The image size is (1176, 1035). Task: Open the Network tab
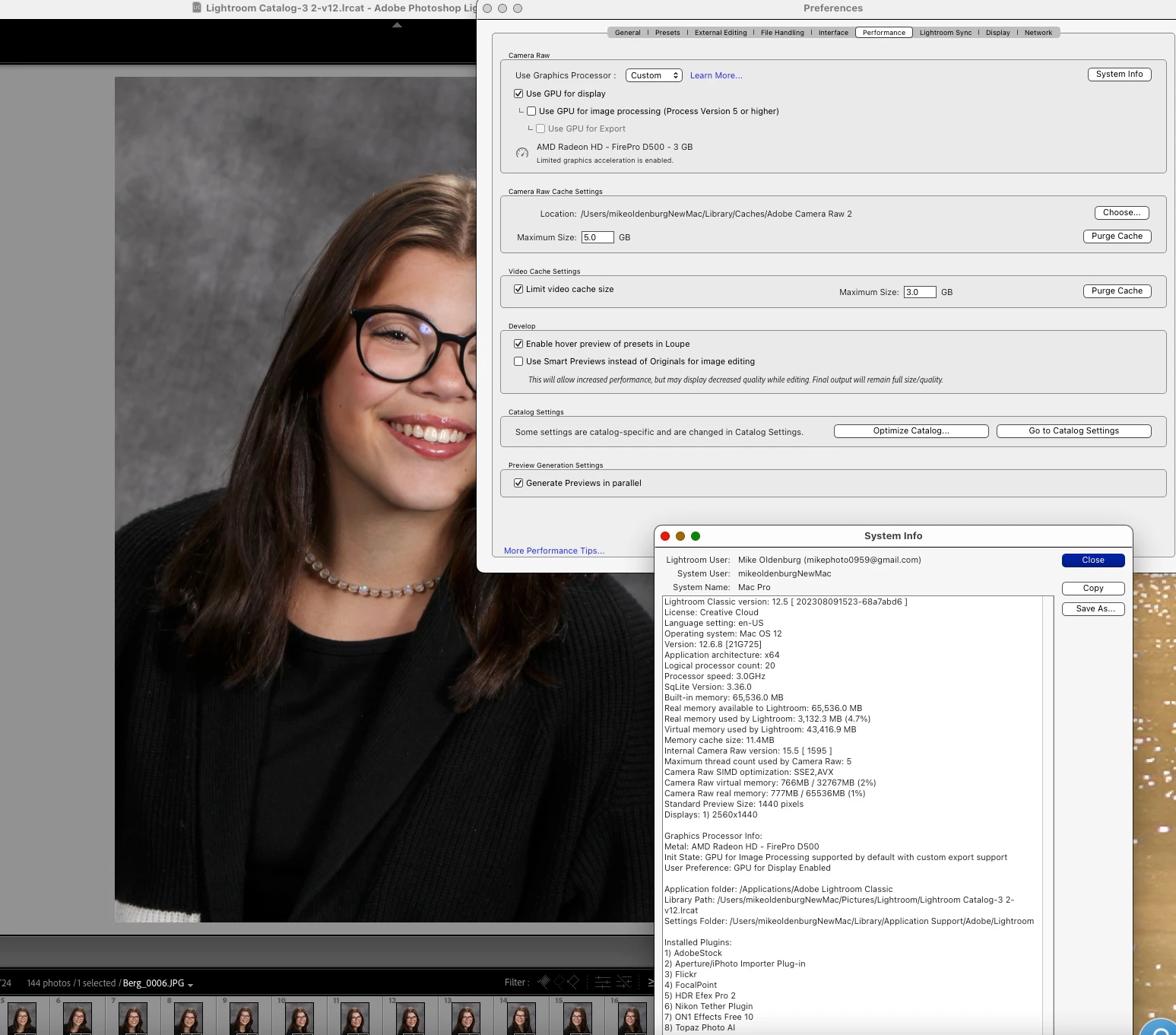pos(1038,33)
